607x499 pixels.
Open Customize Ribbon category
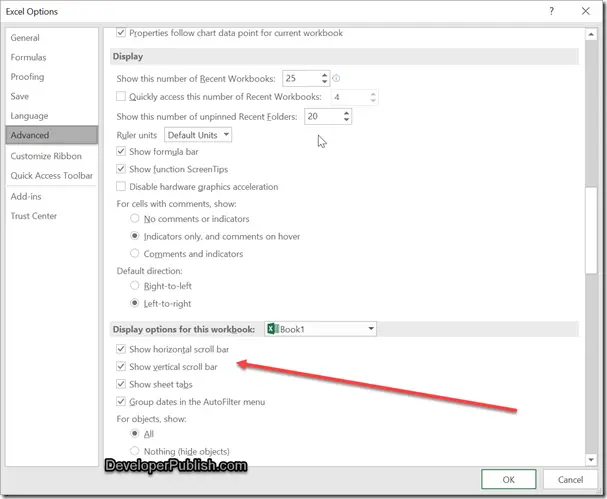coord(51,156)
